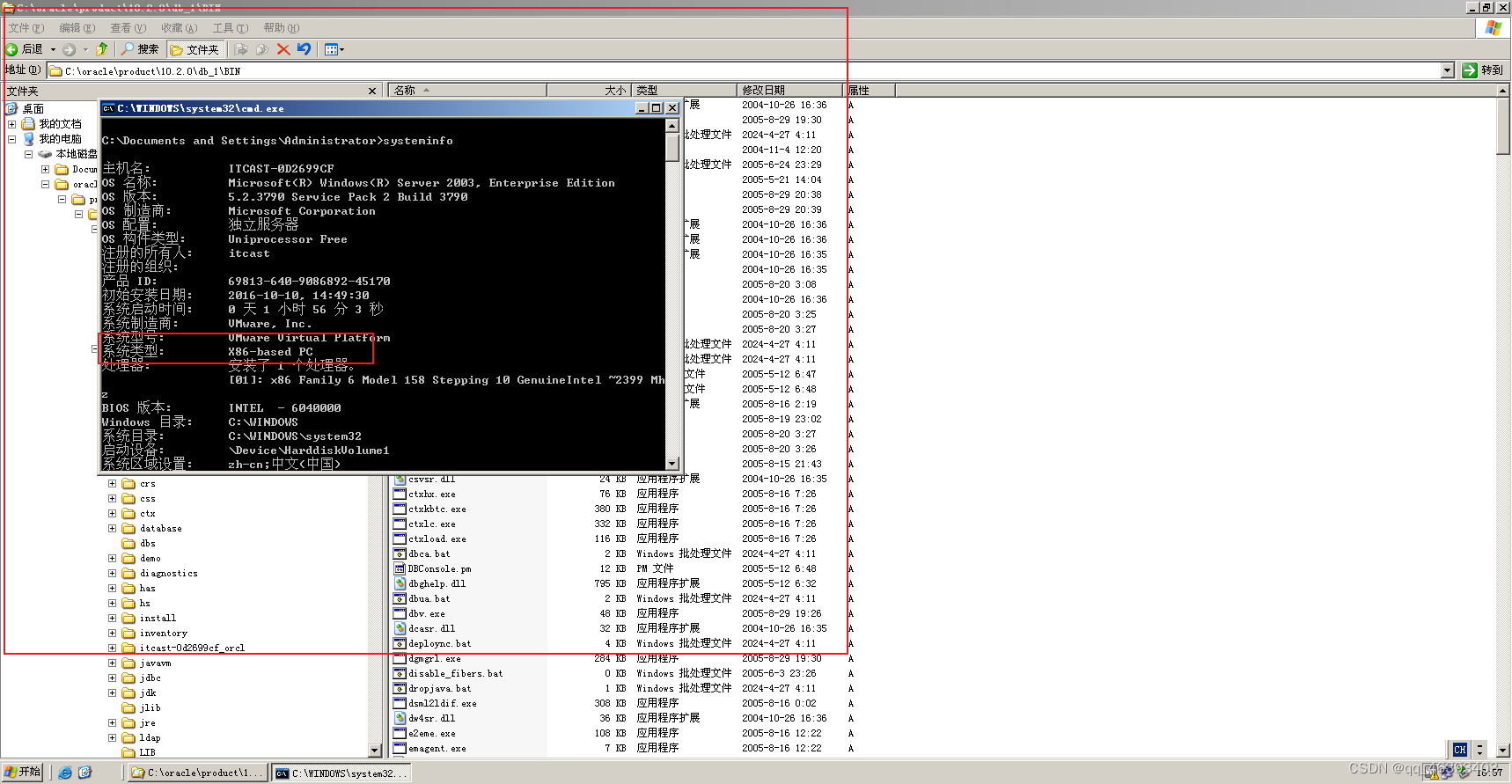Sort by the Name (名称) column header
This screenshot has width=1512, height=784.
[x=467, y=90]
